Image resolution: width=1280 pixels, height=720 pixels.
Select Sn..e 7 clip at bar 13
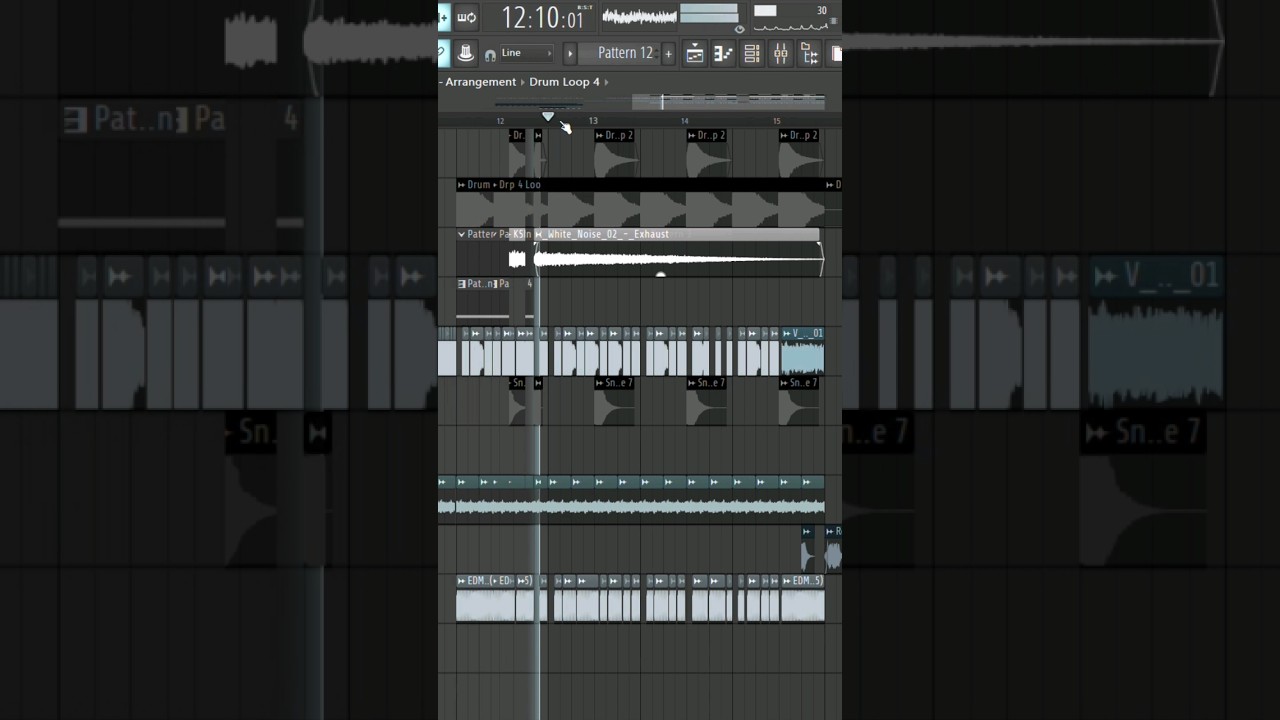(x=616, y=401)
